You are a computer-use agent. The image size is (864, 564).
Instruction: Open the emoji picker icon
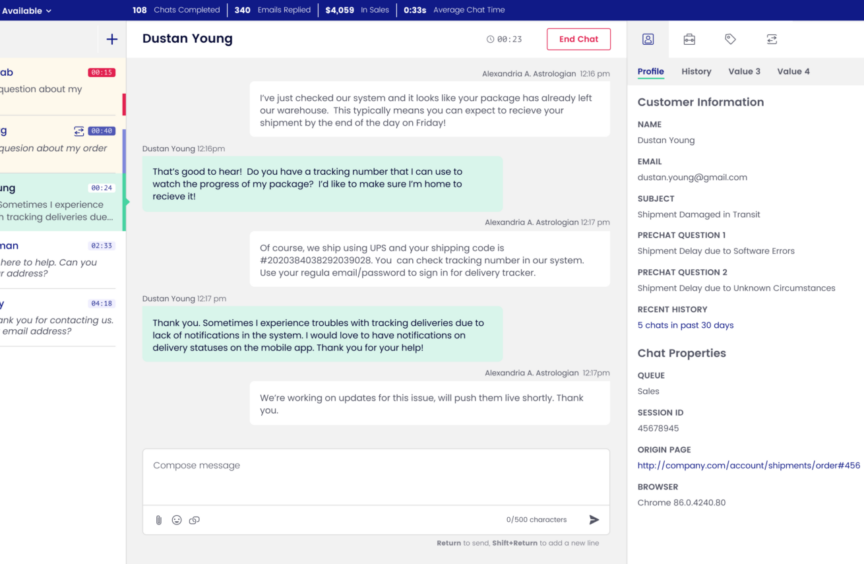(177, 520)
